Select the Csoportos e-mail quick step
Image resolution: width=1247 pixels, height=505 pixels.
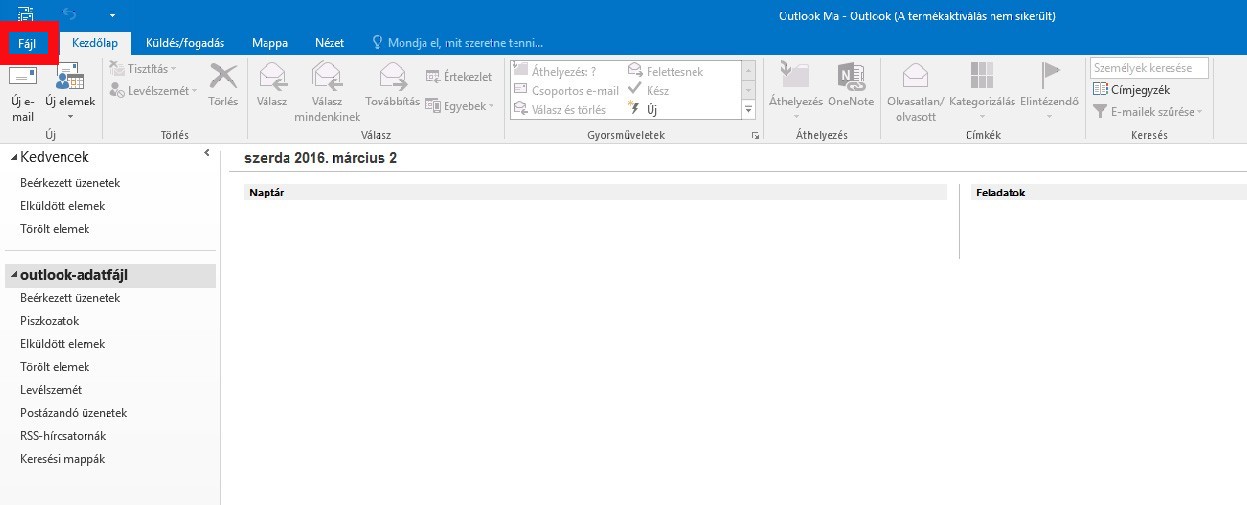(566, 90)
